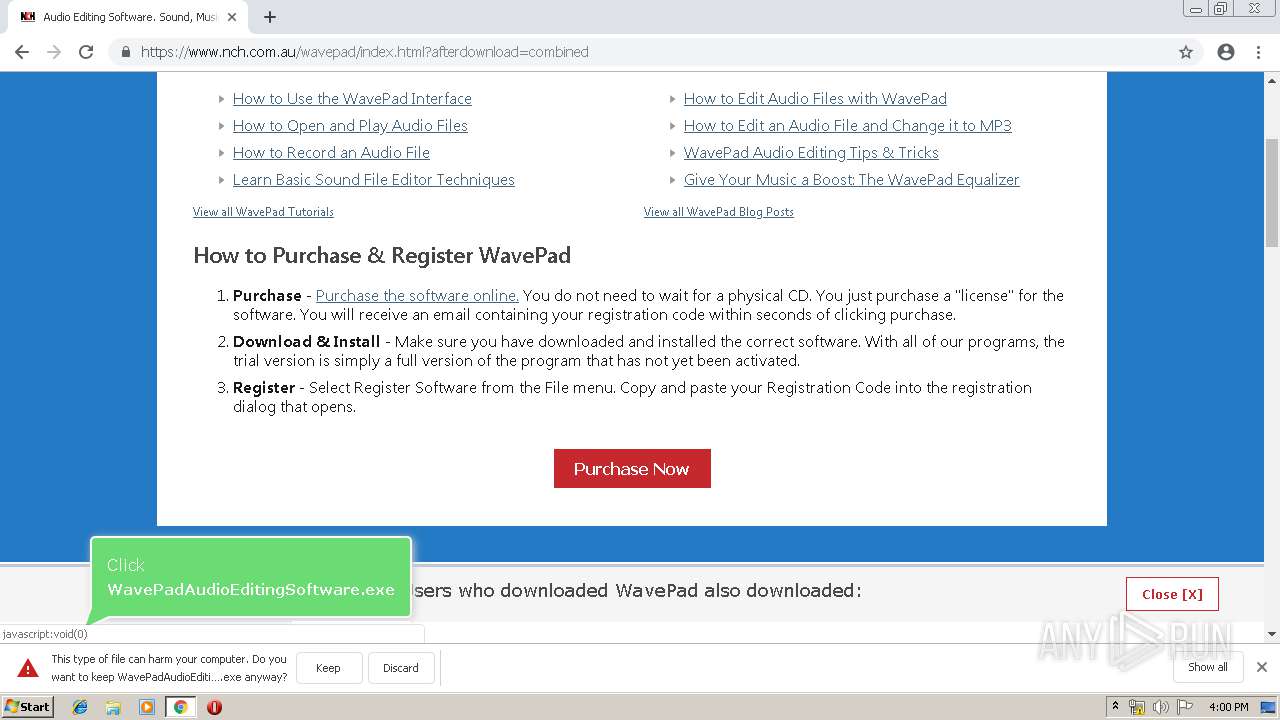Close the Audio Editing Software tab
The image size is (1280, 720).
point(232,17)
